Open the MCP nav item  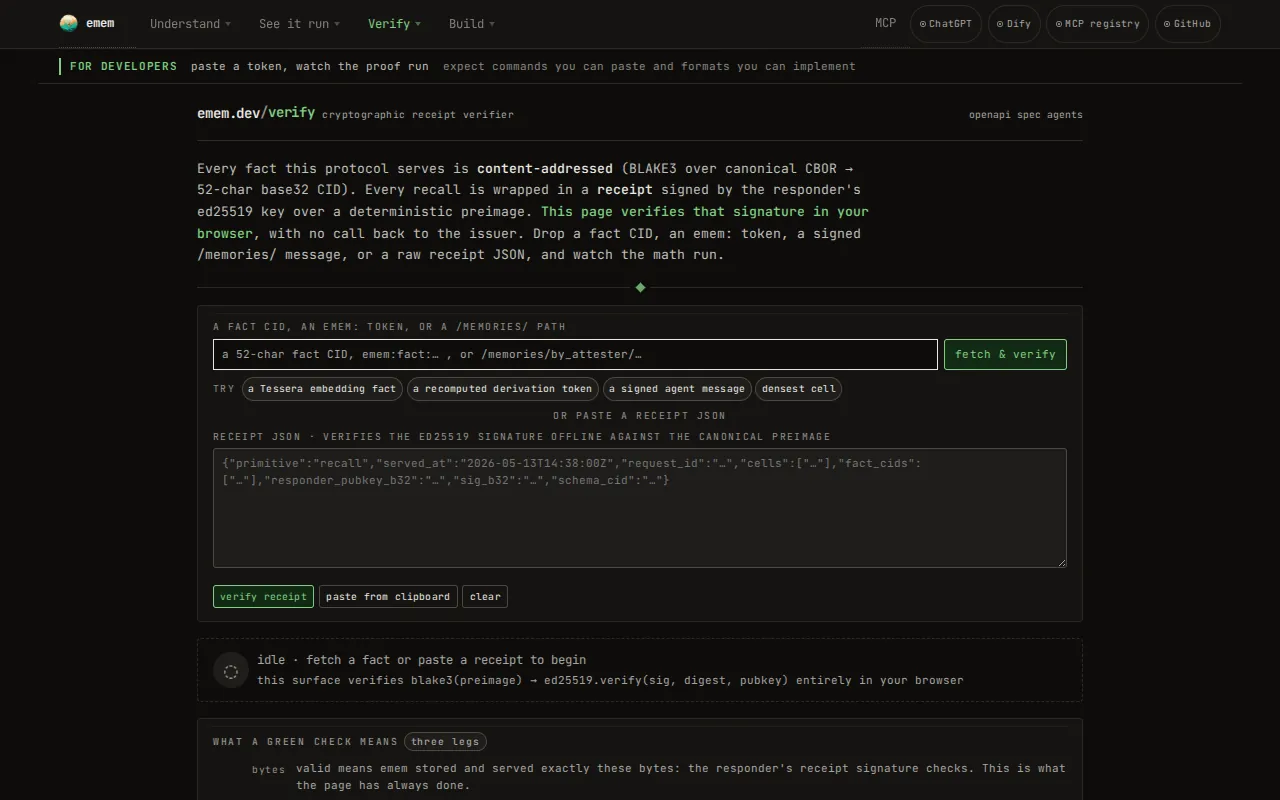(886, 23)
